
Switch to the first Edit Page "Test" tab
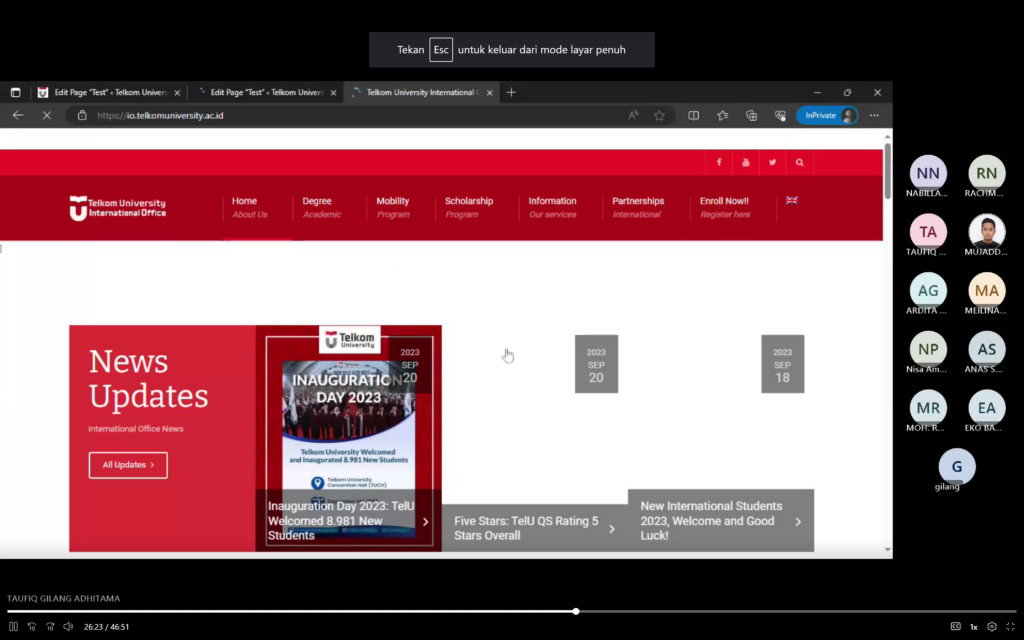tap(109, 93)
